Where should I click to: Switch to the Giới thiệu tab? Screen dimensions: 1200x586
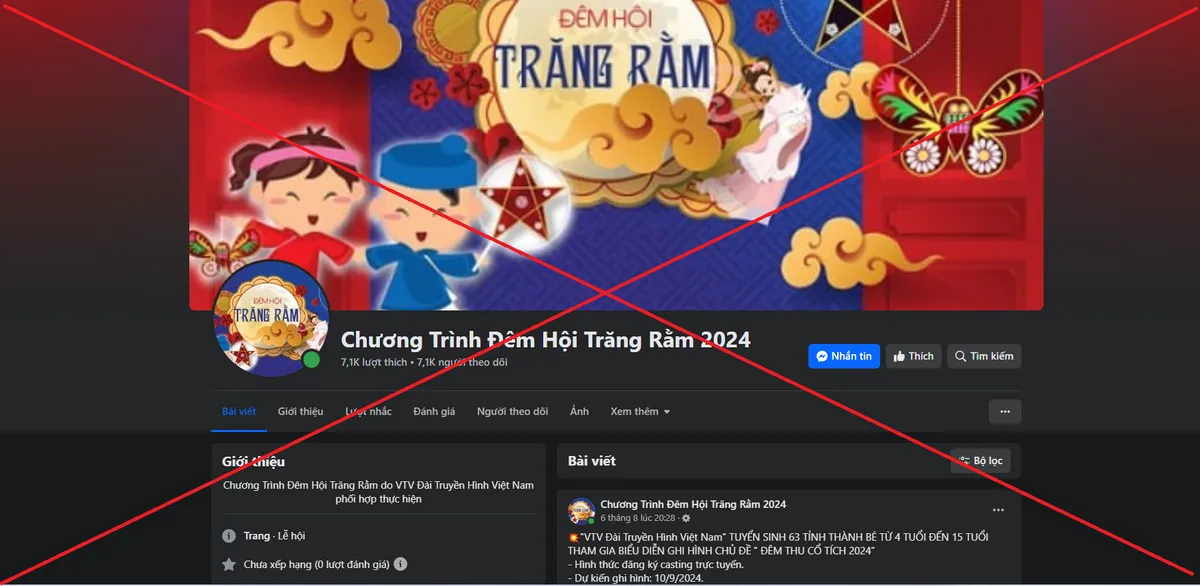(x=300, y=411)
